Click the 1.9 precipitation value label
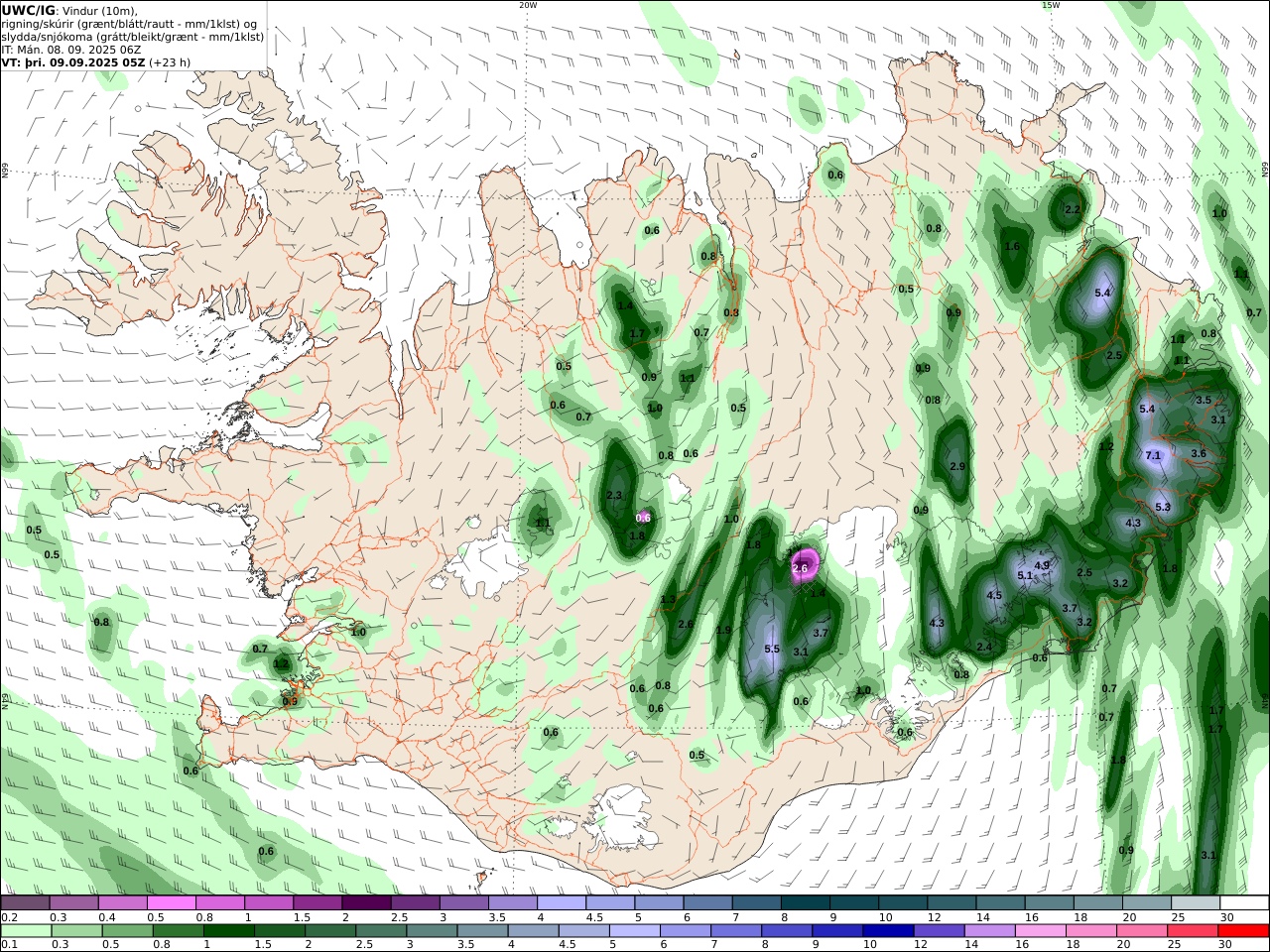Screen dimensions: 1270x952 pos(723,630)
